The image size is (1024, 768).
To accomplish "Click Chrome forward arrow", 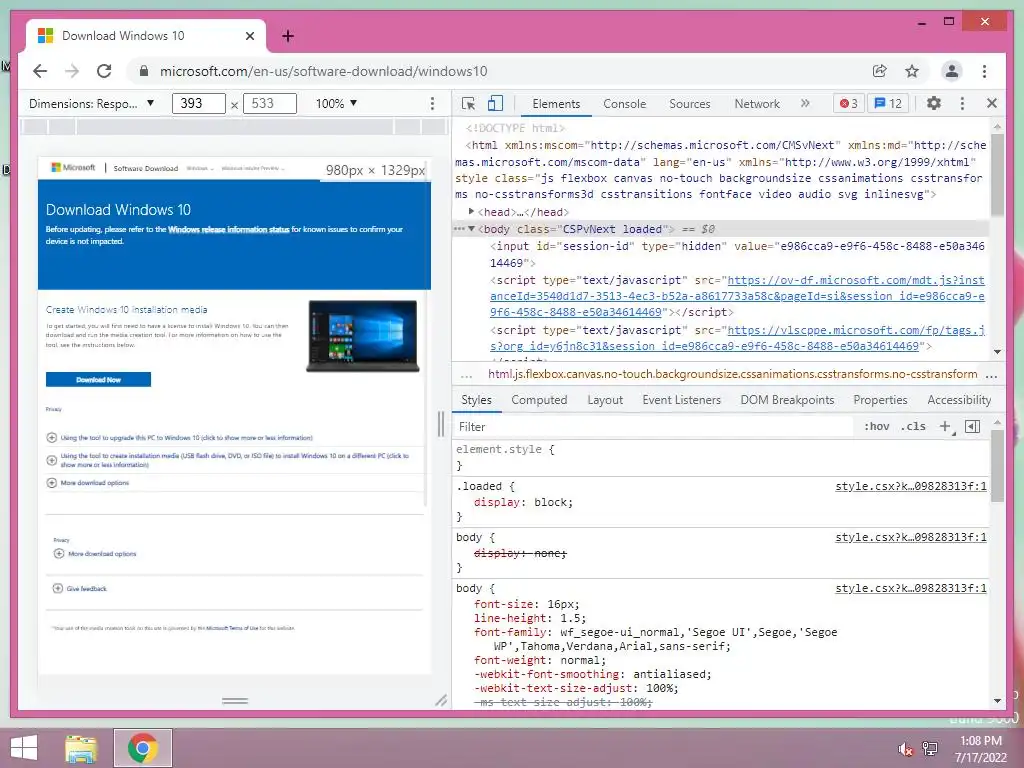I will [72, 71].
